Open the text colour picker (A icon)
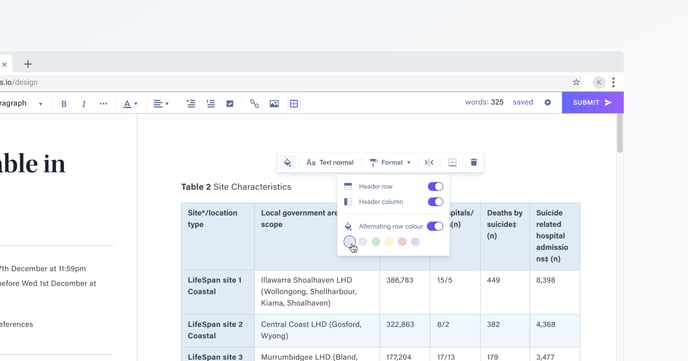 (129, 104)
